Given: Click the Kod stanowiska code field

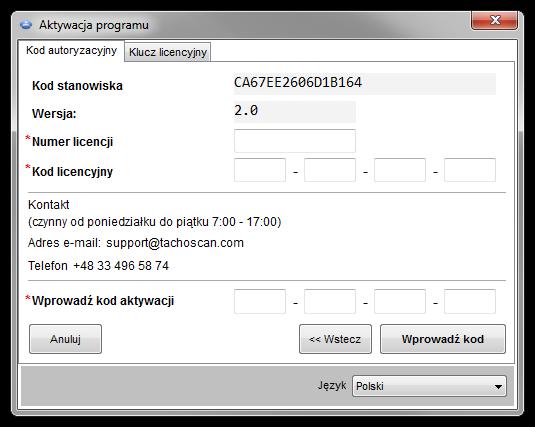Looking at the screenshot, I should coord(364,84).
